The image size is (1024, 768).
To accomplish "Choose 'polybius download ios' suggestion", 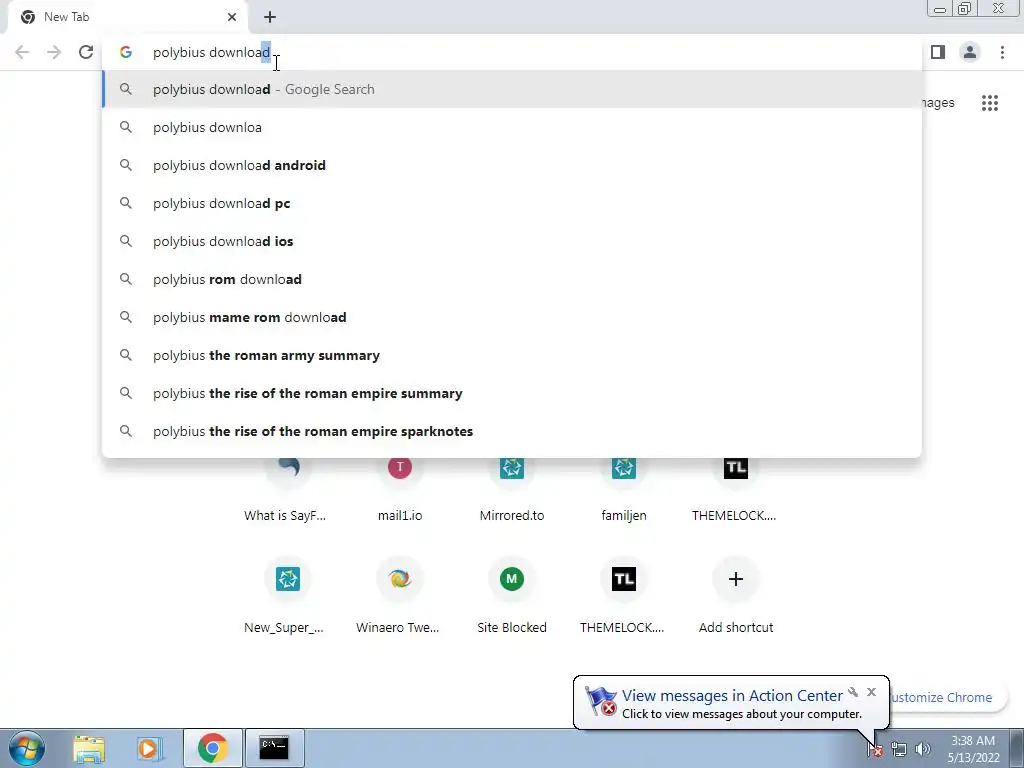I will 512,241.
